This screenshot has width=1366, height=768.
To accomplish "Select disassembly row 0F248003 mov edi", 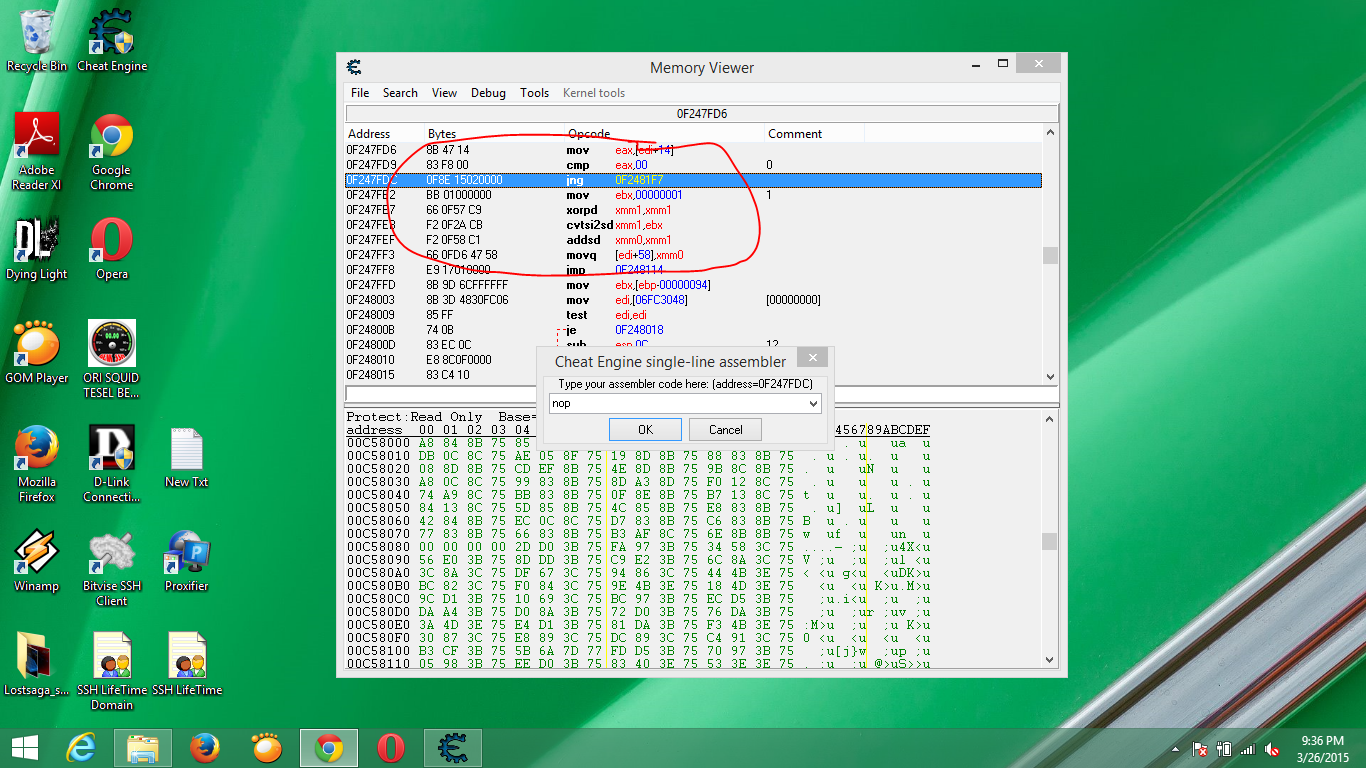I will (x=694, y=300).
